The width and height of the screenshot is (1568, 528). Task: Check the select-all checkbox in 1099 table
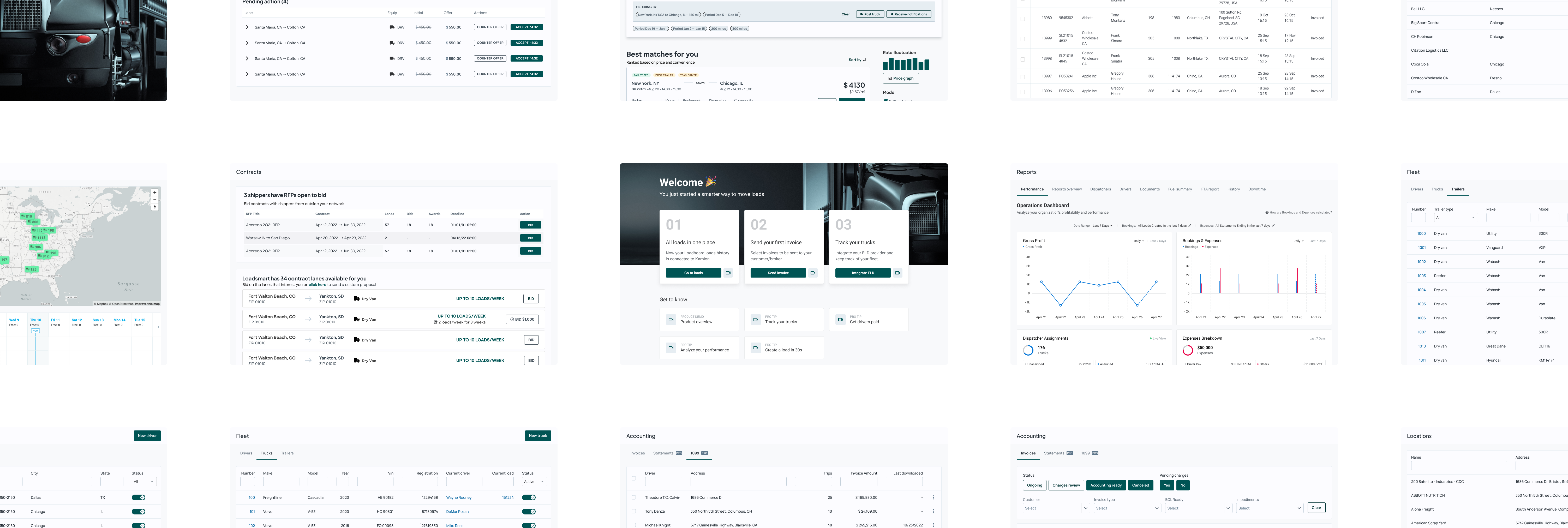634,479
